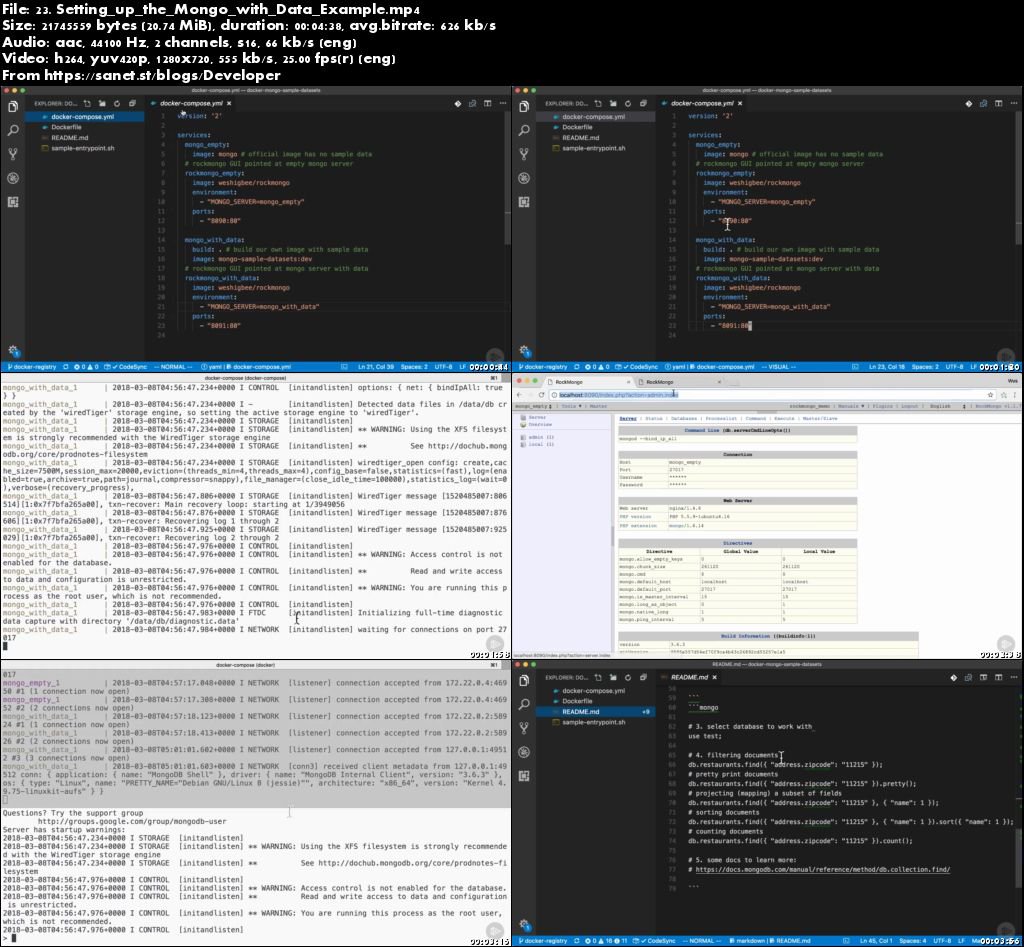The width and height of the screenshot is (1024, 947).
Task: Click git diamond icon in the 00:00:44 frame toolbar
Action: click(x=458, y=103)
